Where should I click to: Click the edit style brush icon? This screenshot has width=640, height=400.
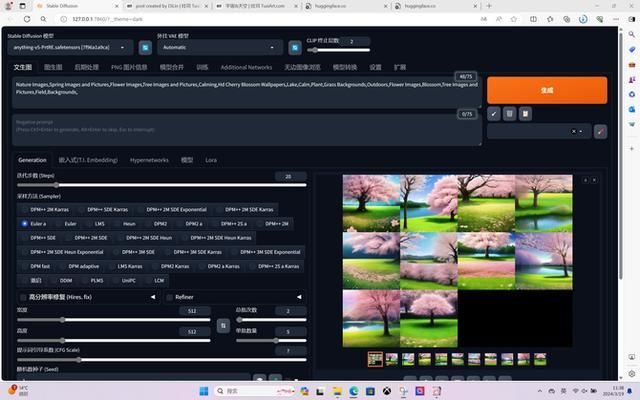click(x=600, y=131)
